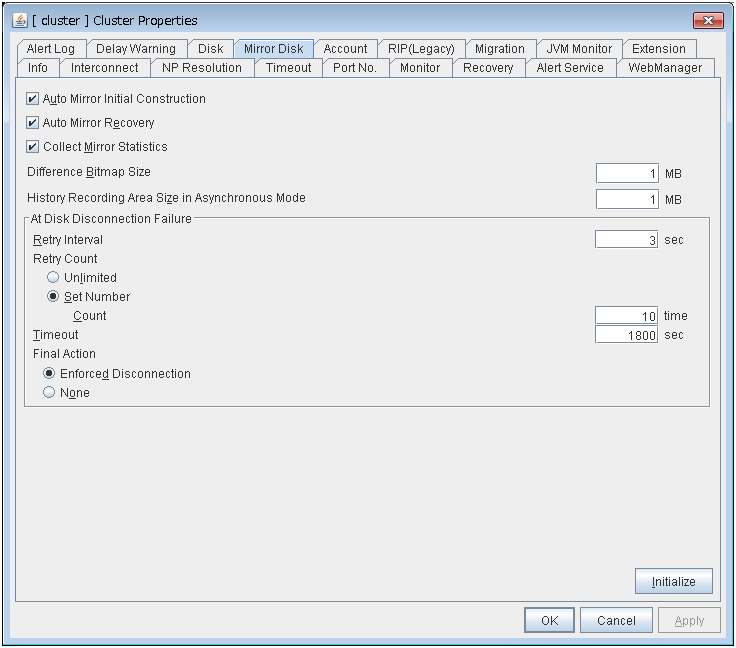
Task: Uncheck Auto Mirror Initial Construction
Action: click(33, 99)
